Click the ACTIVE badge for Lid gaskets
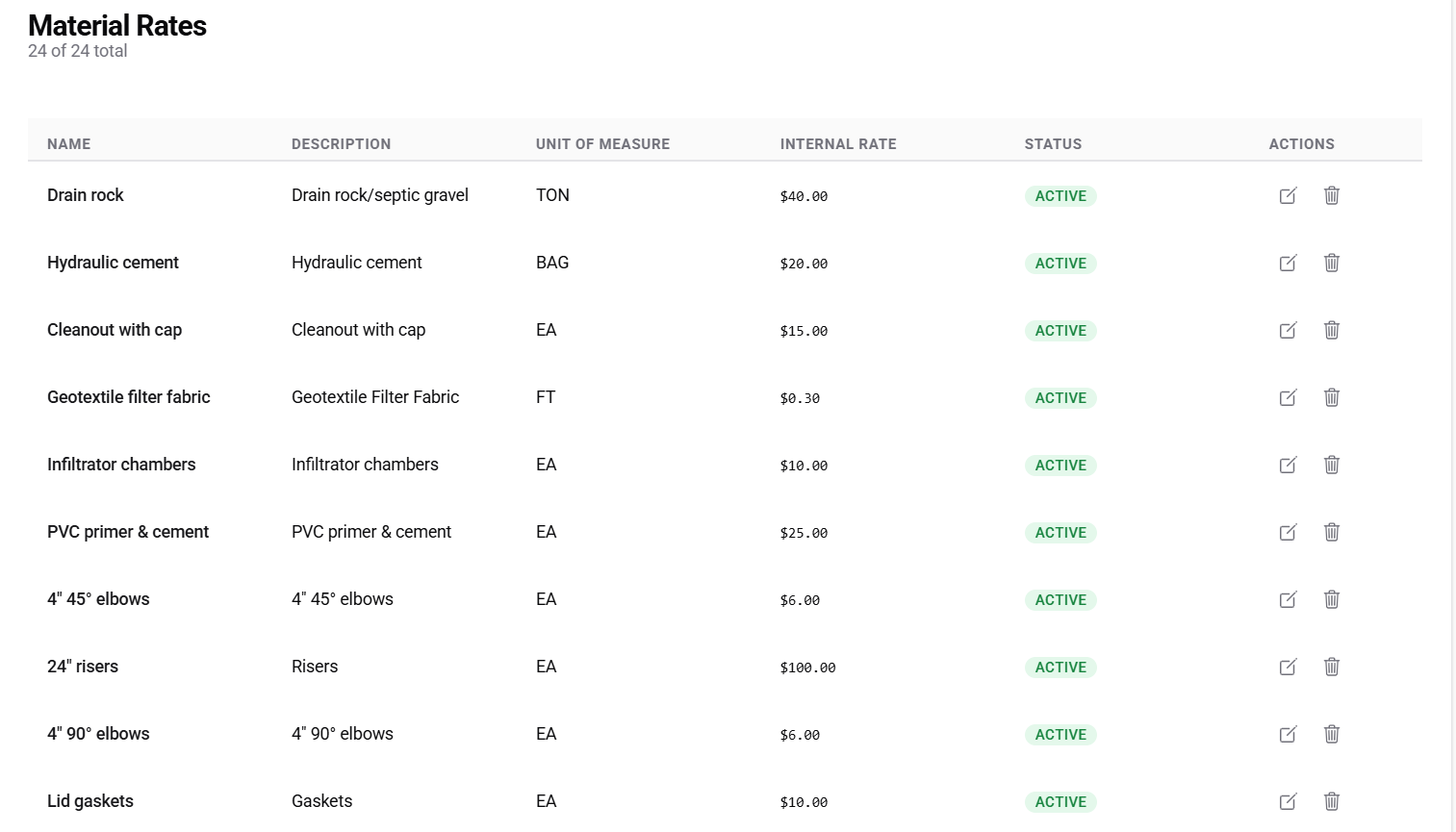Viewport: 1456px width, 832px height. 1060,802
